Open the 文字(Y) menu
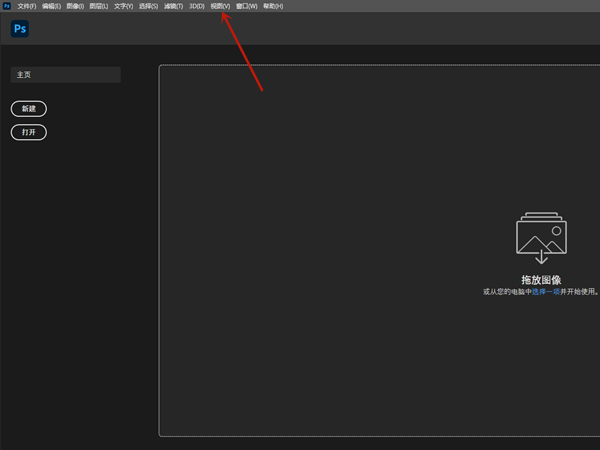The width and height of the screenshot is (600, 450). (123, 6)
